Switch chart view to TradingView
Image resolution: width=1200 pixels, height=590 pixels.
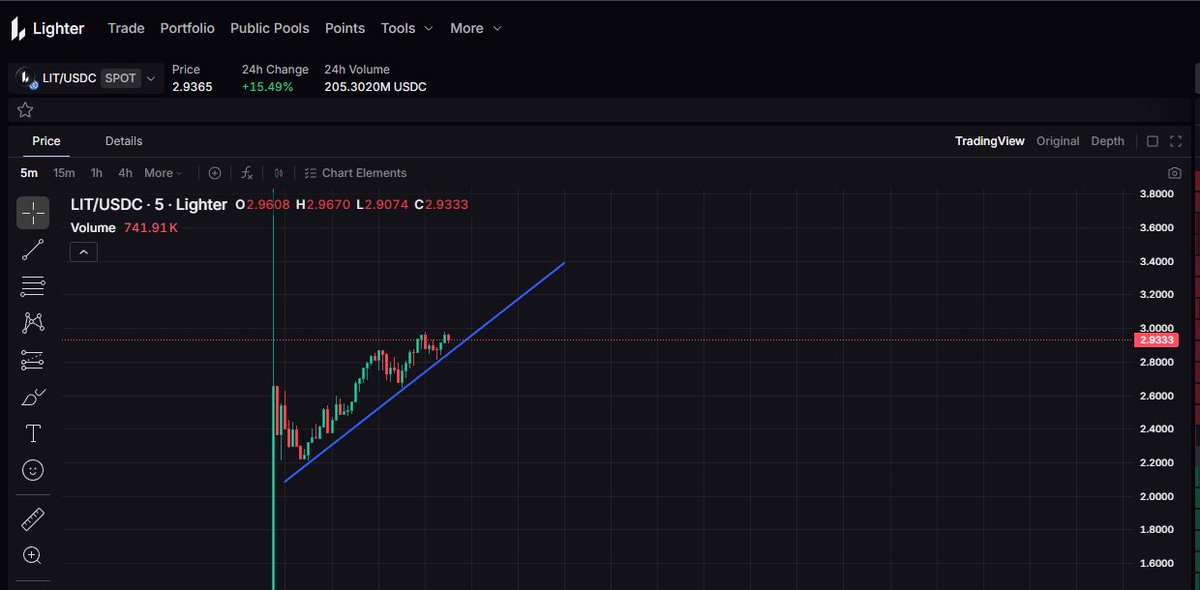click(x=990, y=141)
